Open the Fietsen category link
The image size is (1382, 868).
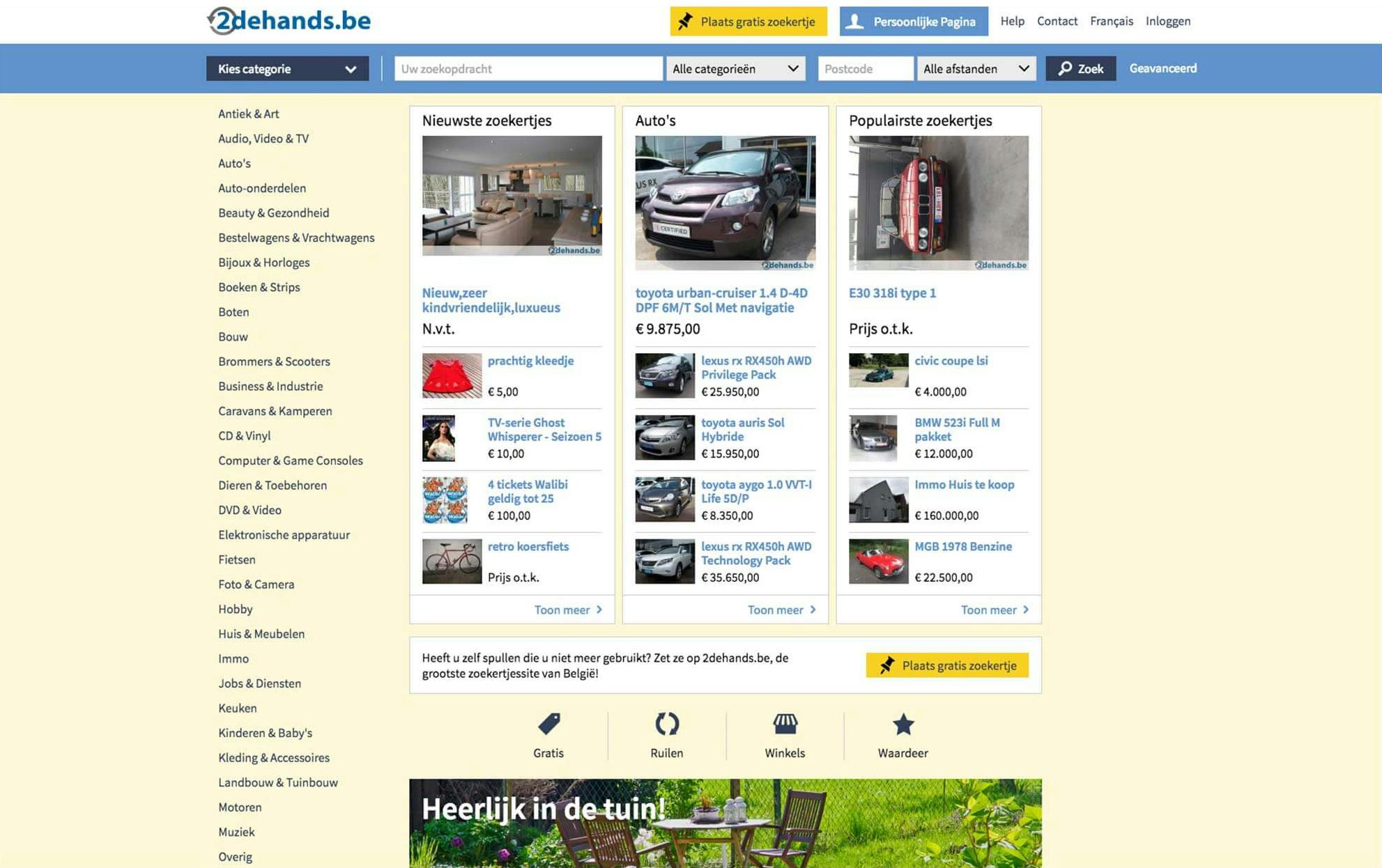[236, 559]
